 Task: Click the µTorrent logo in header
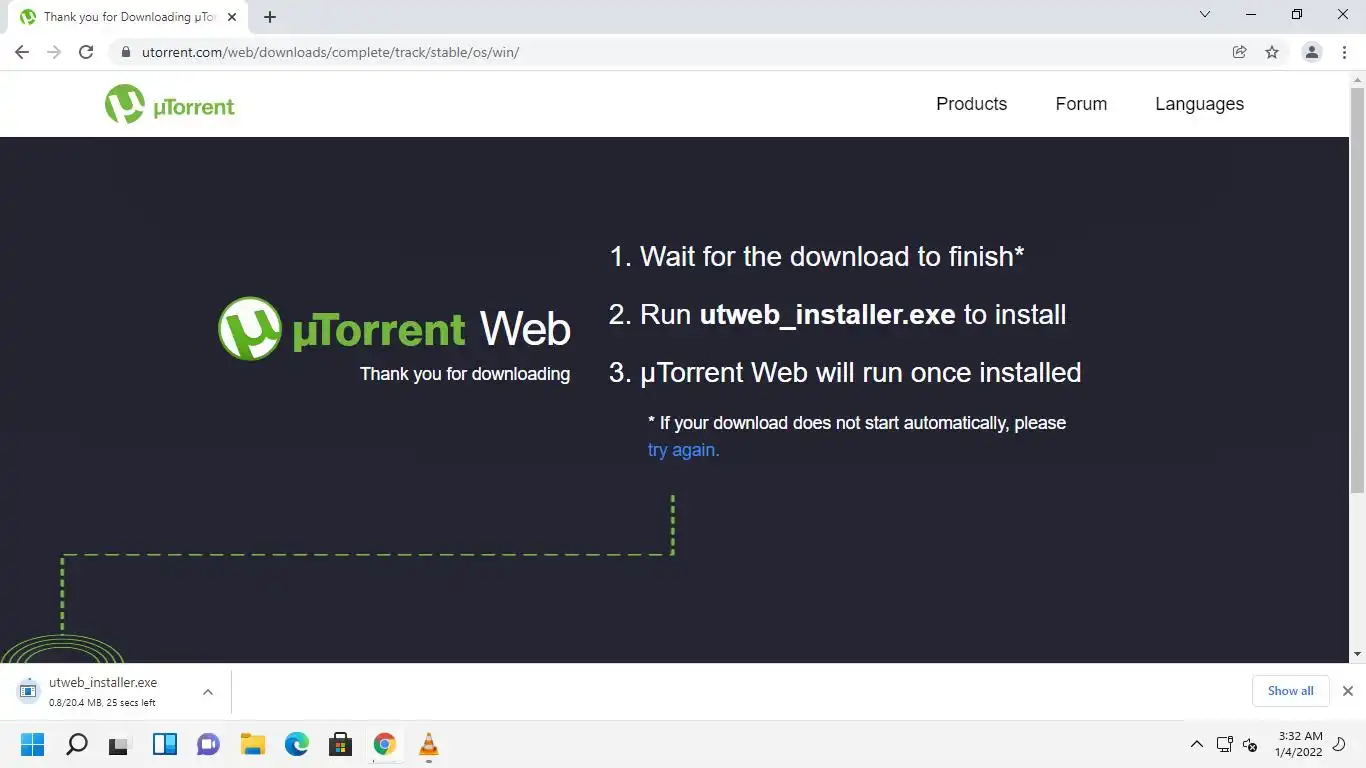coord(170,104)
